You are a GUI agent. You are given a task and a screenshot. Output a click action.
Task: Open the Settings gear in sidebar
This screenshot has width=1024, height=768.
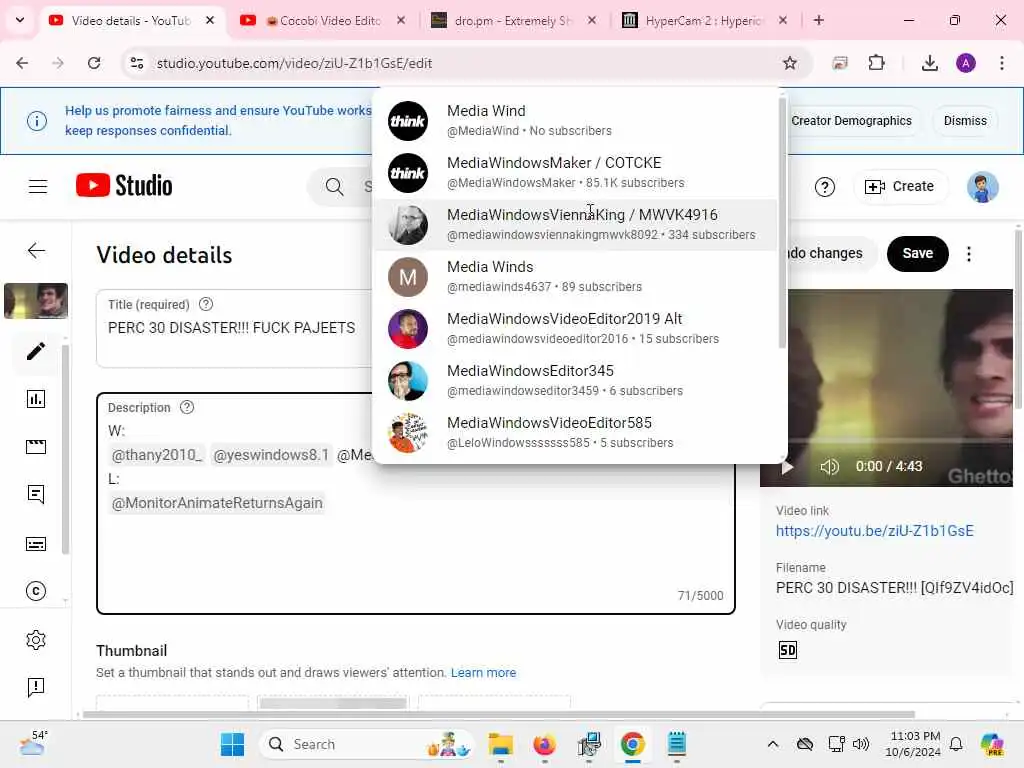[36, 640]
